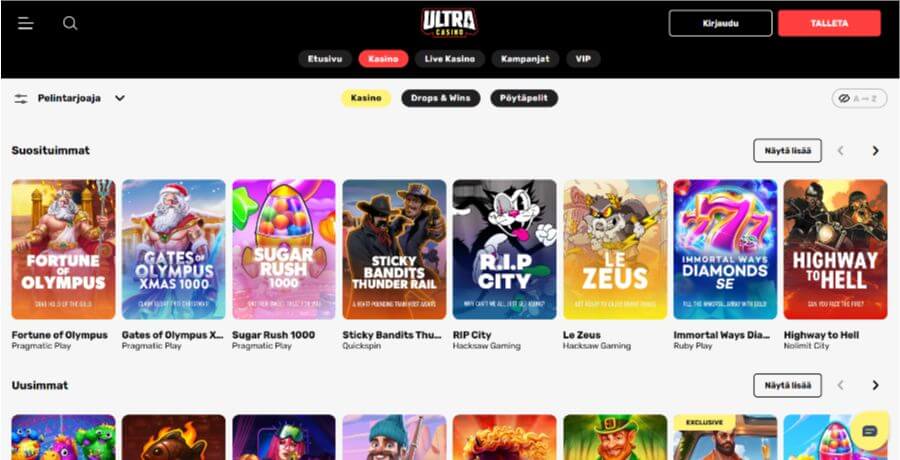Viewport: 900px width, 460px height.
Task: Click the red TALLETA deposit button
Action: tap(829, 24)
